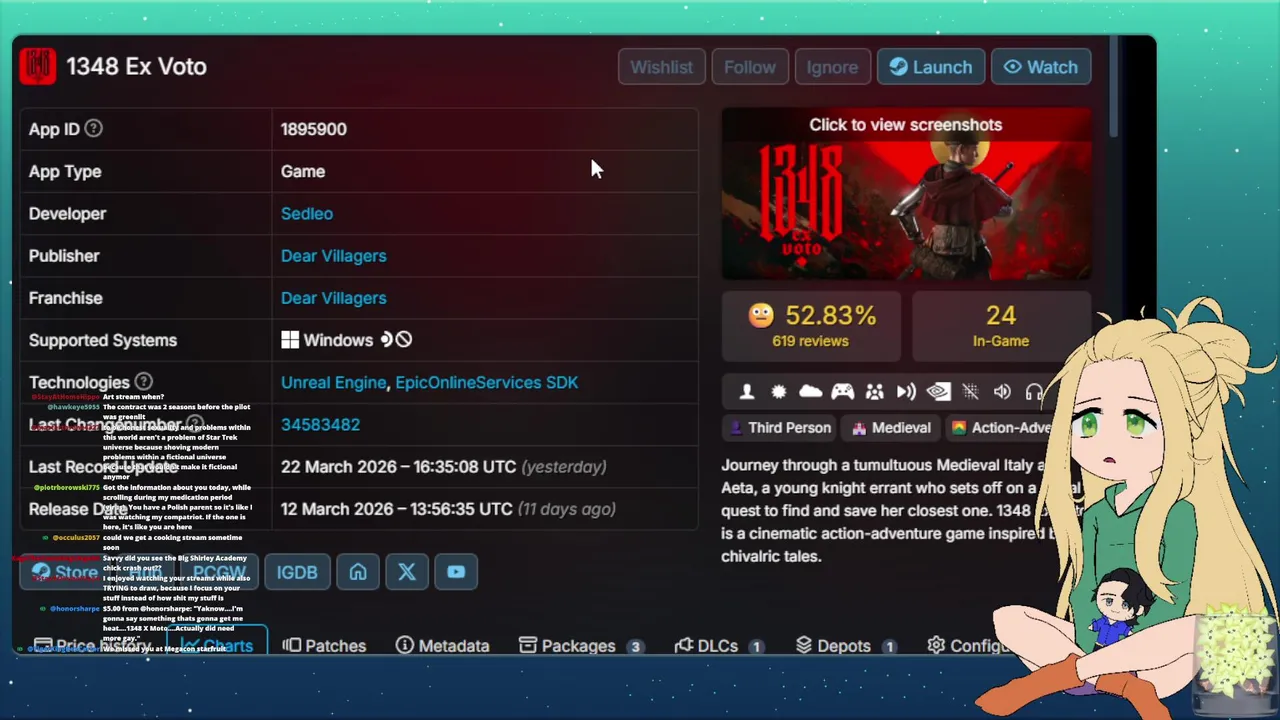The width and height of the screenshot is (1280, 720).
Task: Click the 1348 Ex Voto app logo
Action: click(38, 66)
